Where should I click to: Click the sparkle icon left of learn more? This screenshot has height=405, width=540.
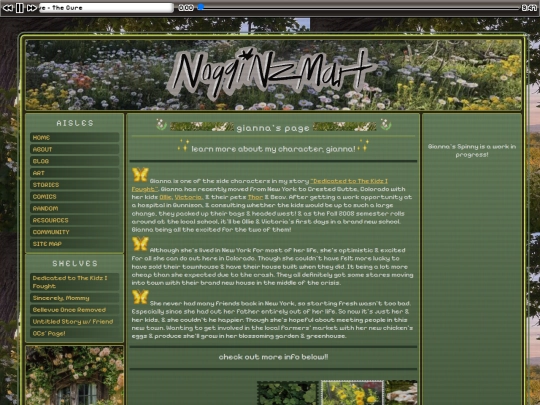coord(183,146)
